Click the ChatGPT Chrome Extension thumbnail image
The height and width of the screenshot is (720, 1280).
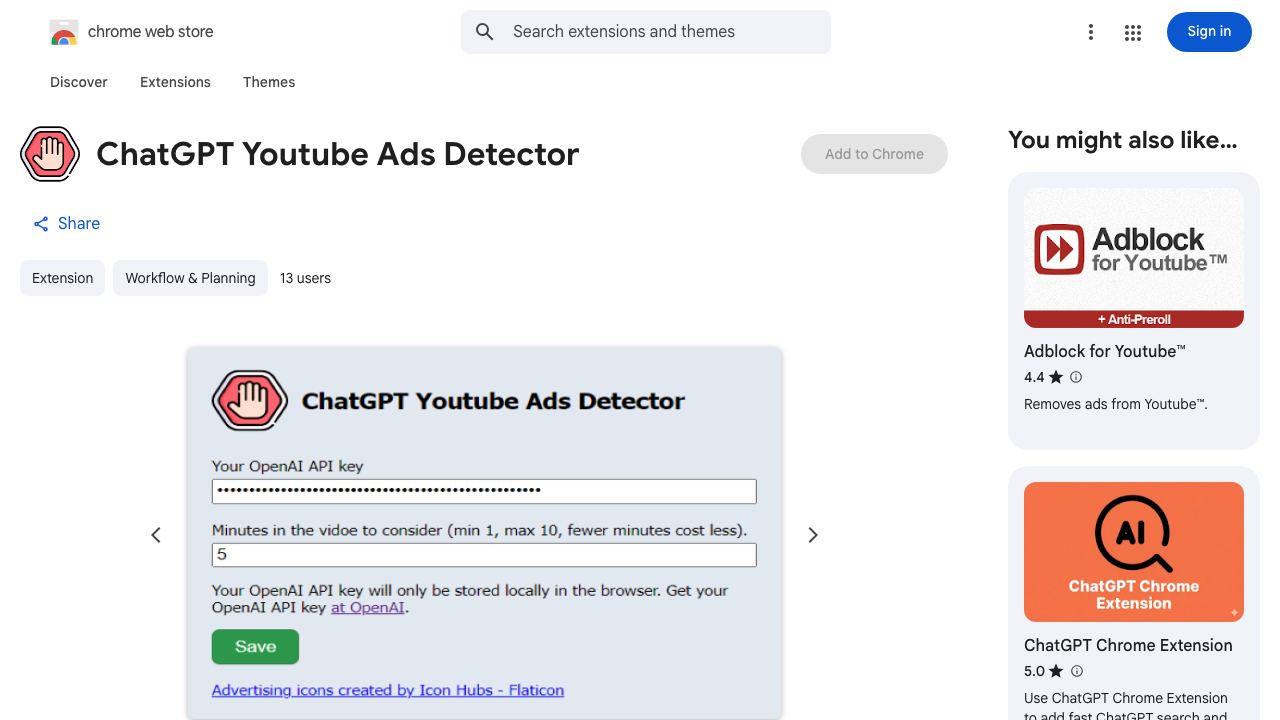click(x=1134, y=552)
